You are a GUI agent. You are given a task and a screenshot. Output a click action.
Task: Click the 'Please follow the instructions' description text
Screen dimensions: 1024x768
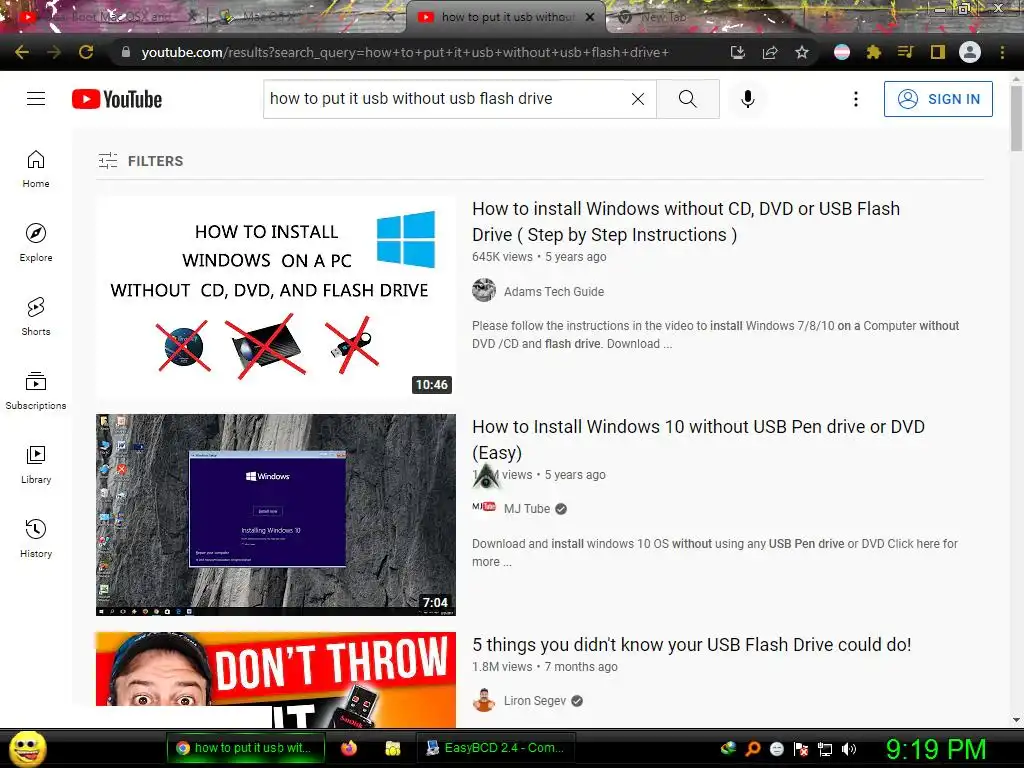tap(716, 334)
